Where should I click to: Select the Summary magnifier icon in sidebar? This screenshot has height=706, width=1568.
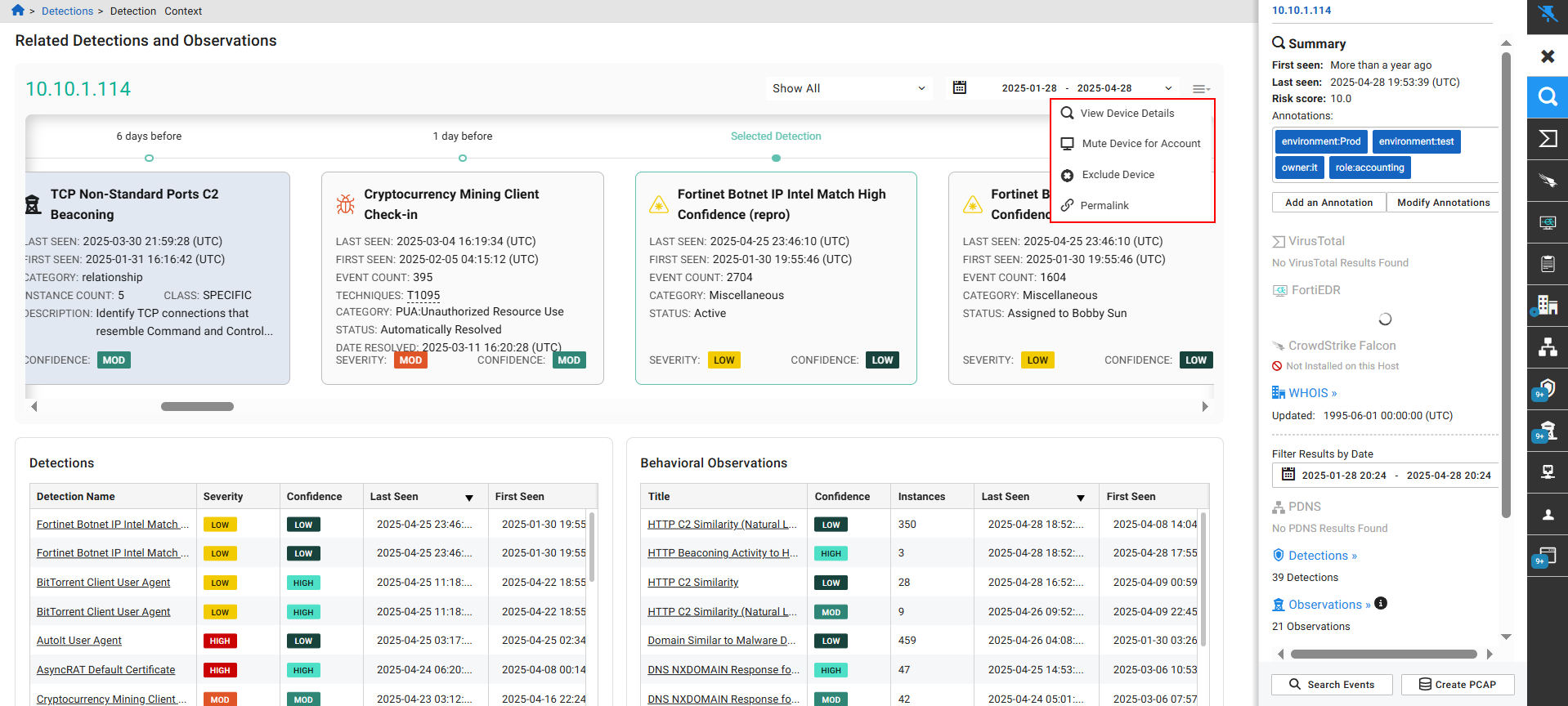pyautogui.click(x=1547, y=97)
